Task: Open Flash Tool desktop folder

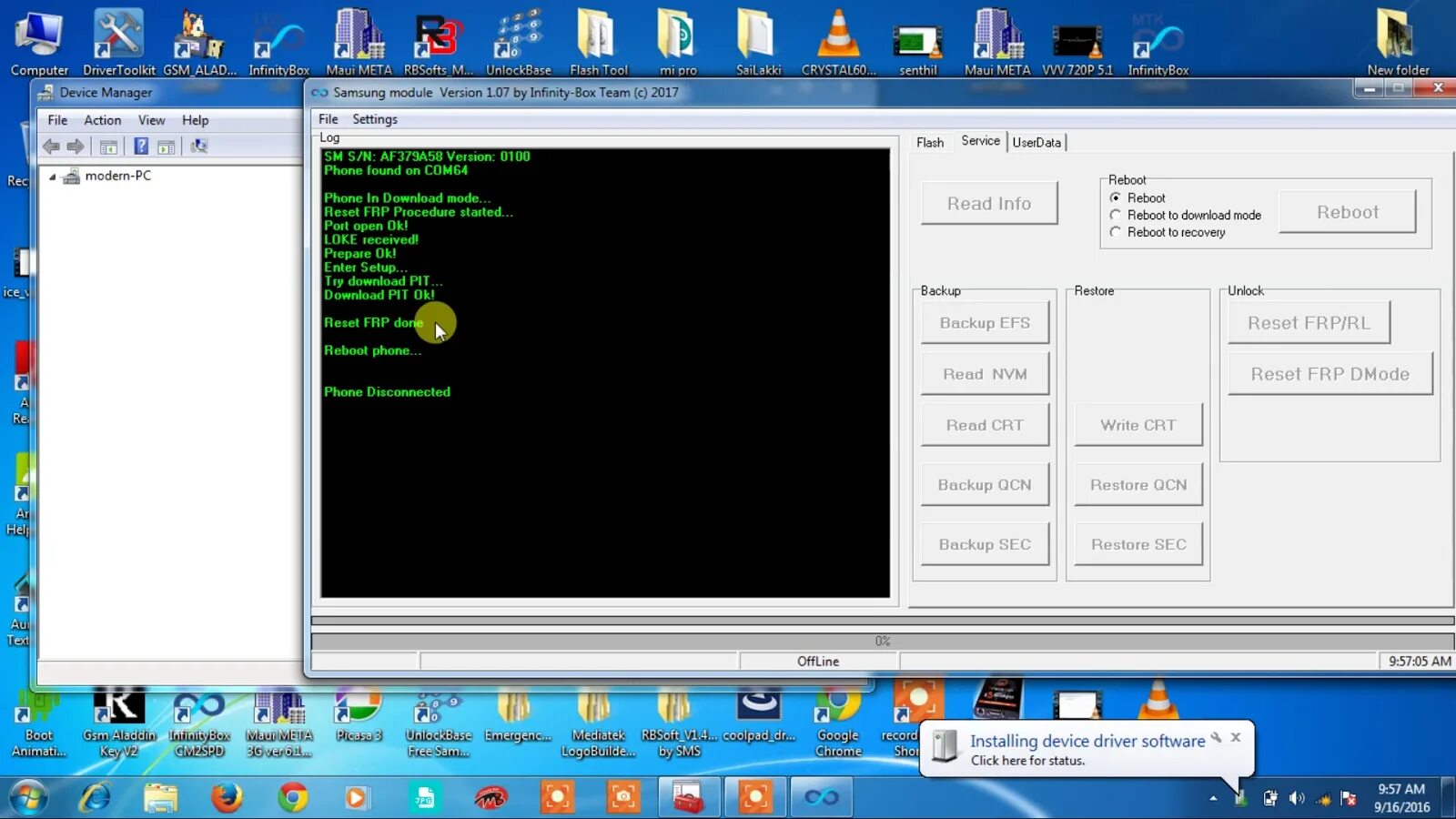Action: (598, 44)
